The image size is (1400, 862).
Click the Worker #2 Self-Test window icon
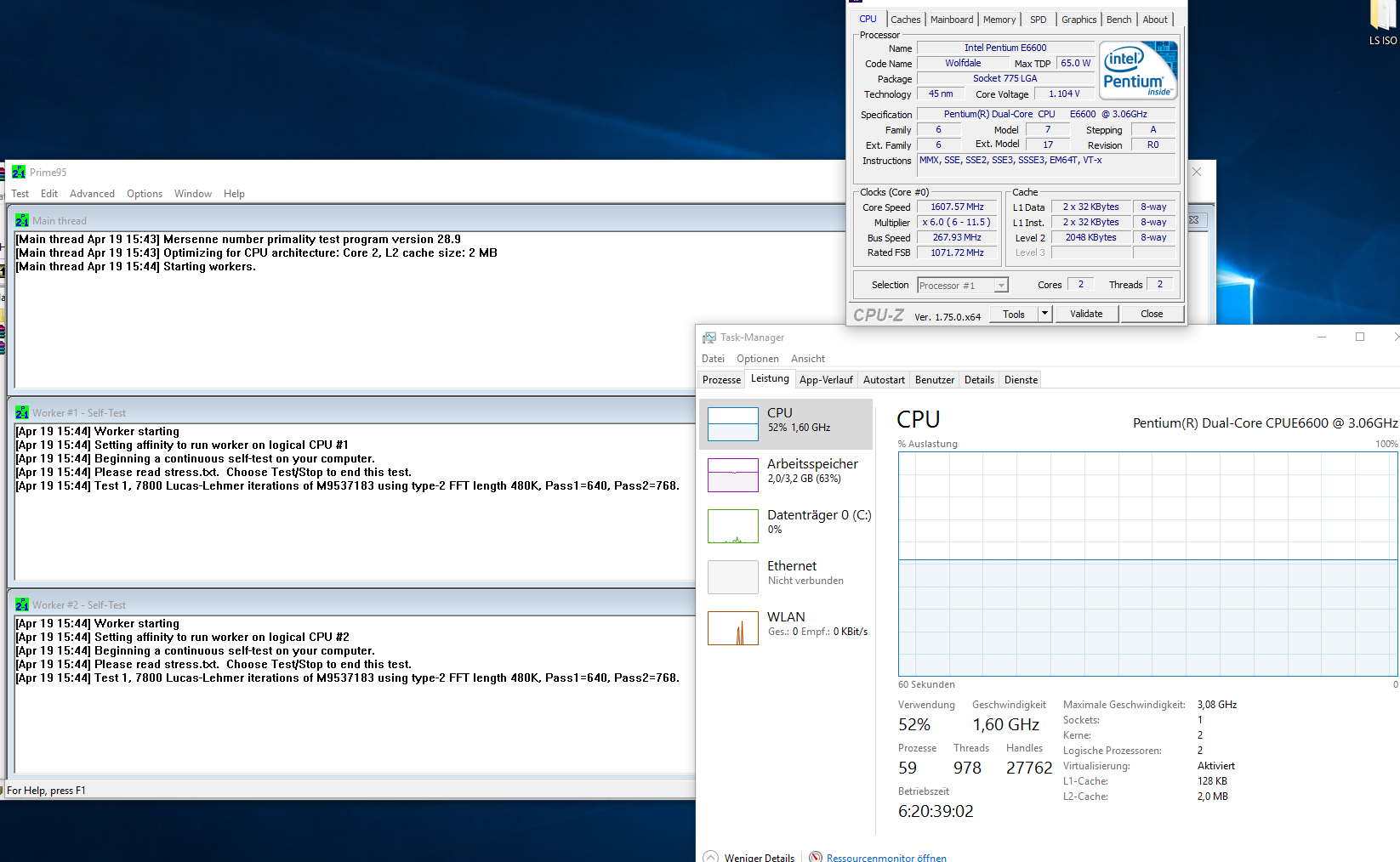22,604
